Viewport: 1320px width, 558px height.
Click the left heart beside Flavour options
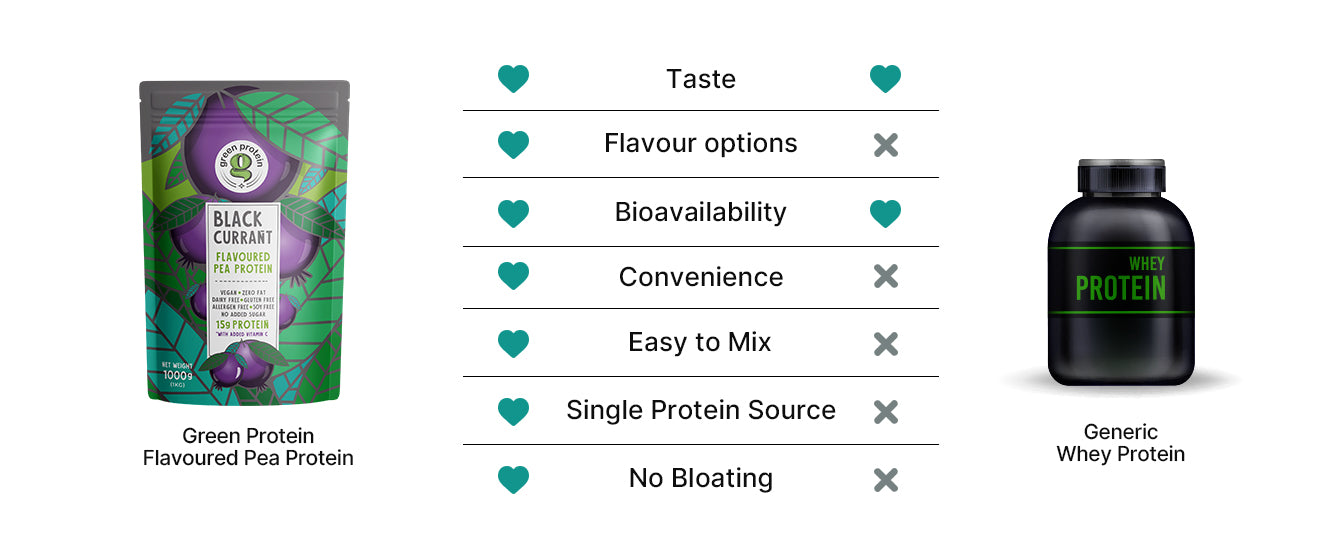tap(513, 145)
